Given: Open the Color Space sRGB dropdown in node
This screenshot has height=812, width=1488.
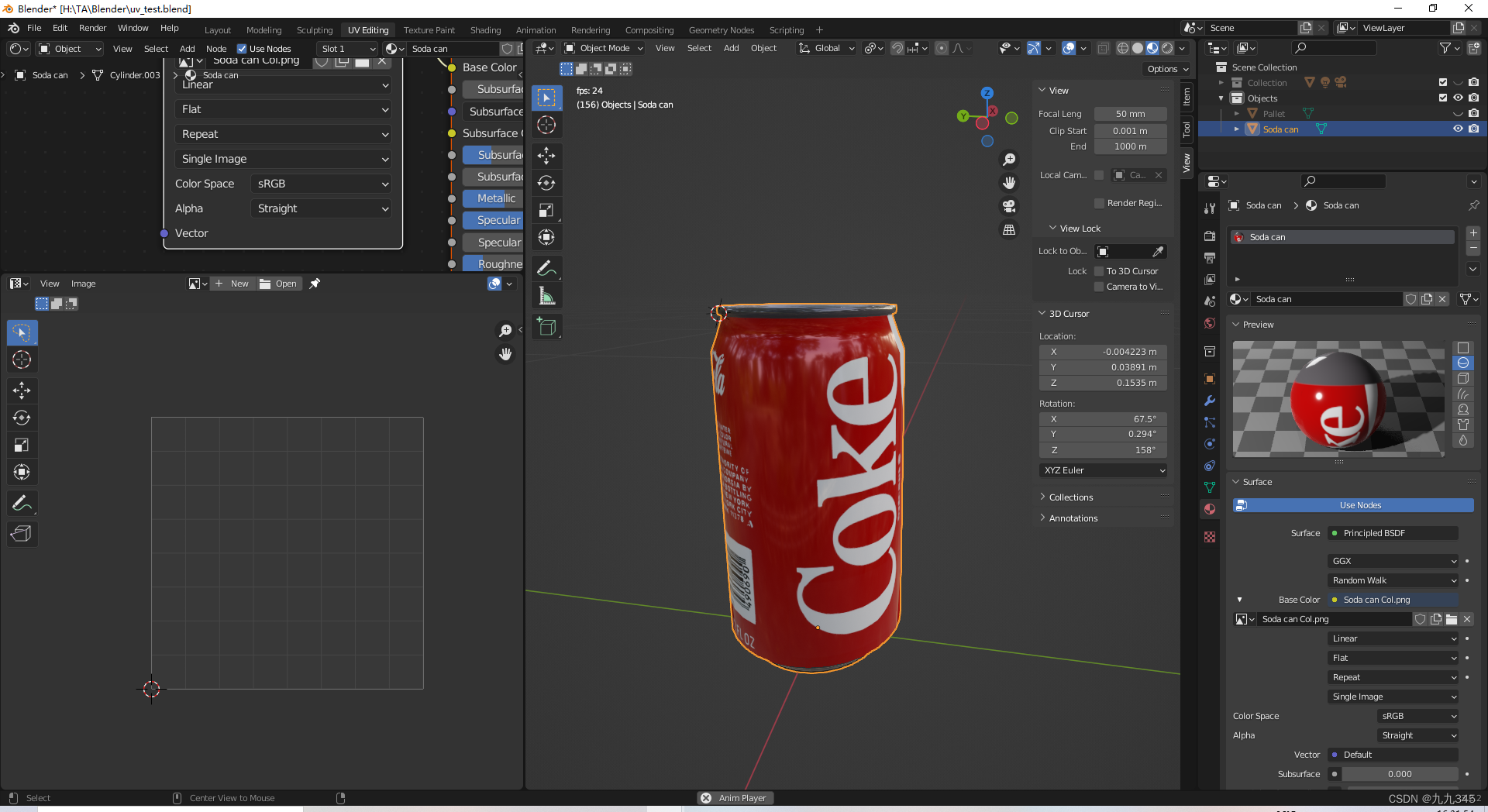Looking at the screenshot, I should pos(321,184).
